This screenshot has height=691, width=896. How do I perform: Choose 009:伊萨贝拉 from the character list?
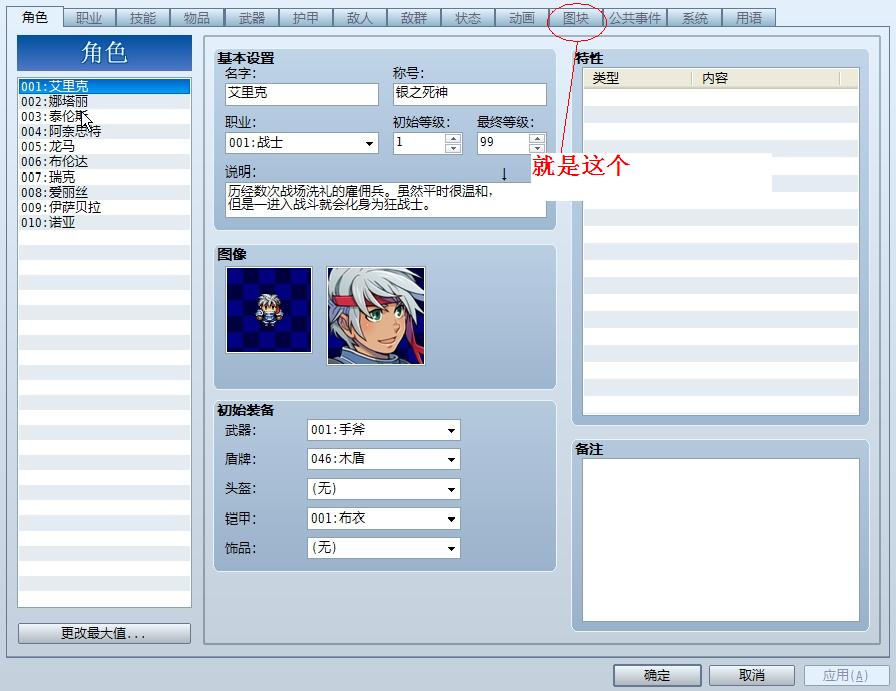(x=105, y=207)
